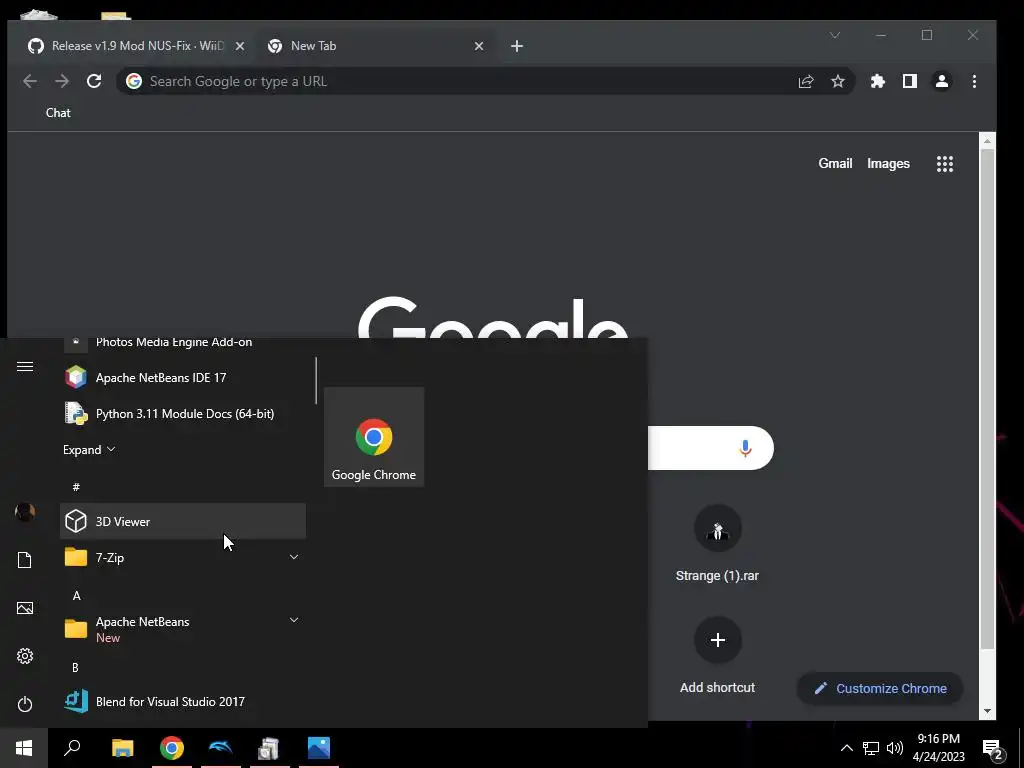Click Start menu app list scrollbar

click(316, 380)
